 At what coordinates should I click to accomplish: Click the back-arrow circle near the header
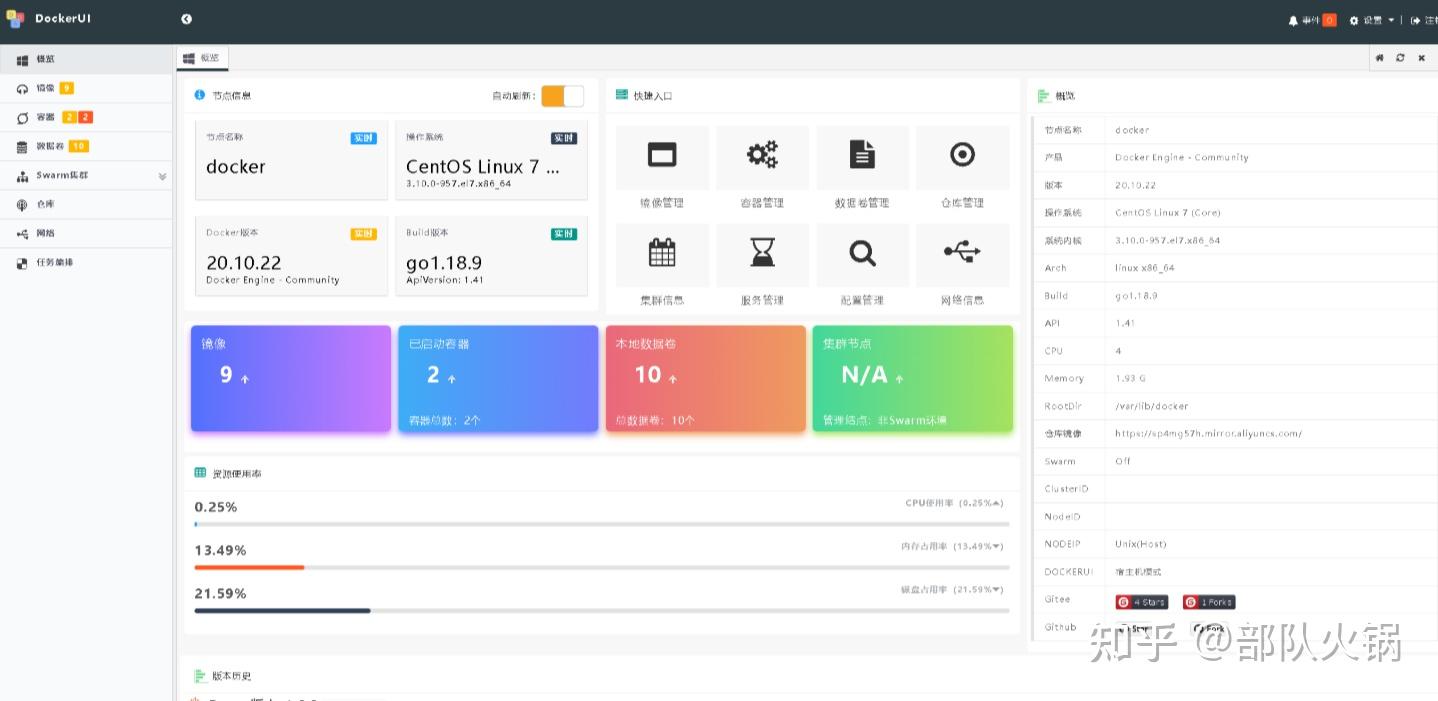[185, 18]
